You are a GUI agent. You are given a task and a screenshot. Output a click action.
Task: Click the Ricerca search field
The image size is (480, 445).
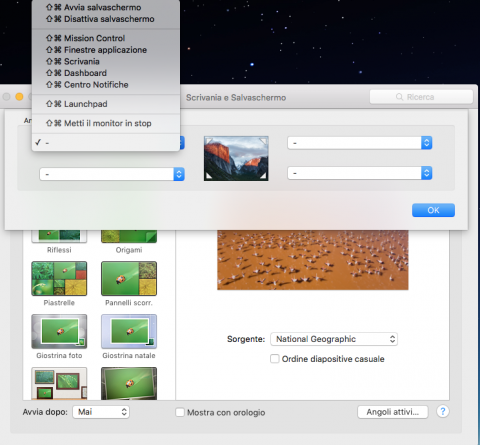(x=421, y=97)
